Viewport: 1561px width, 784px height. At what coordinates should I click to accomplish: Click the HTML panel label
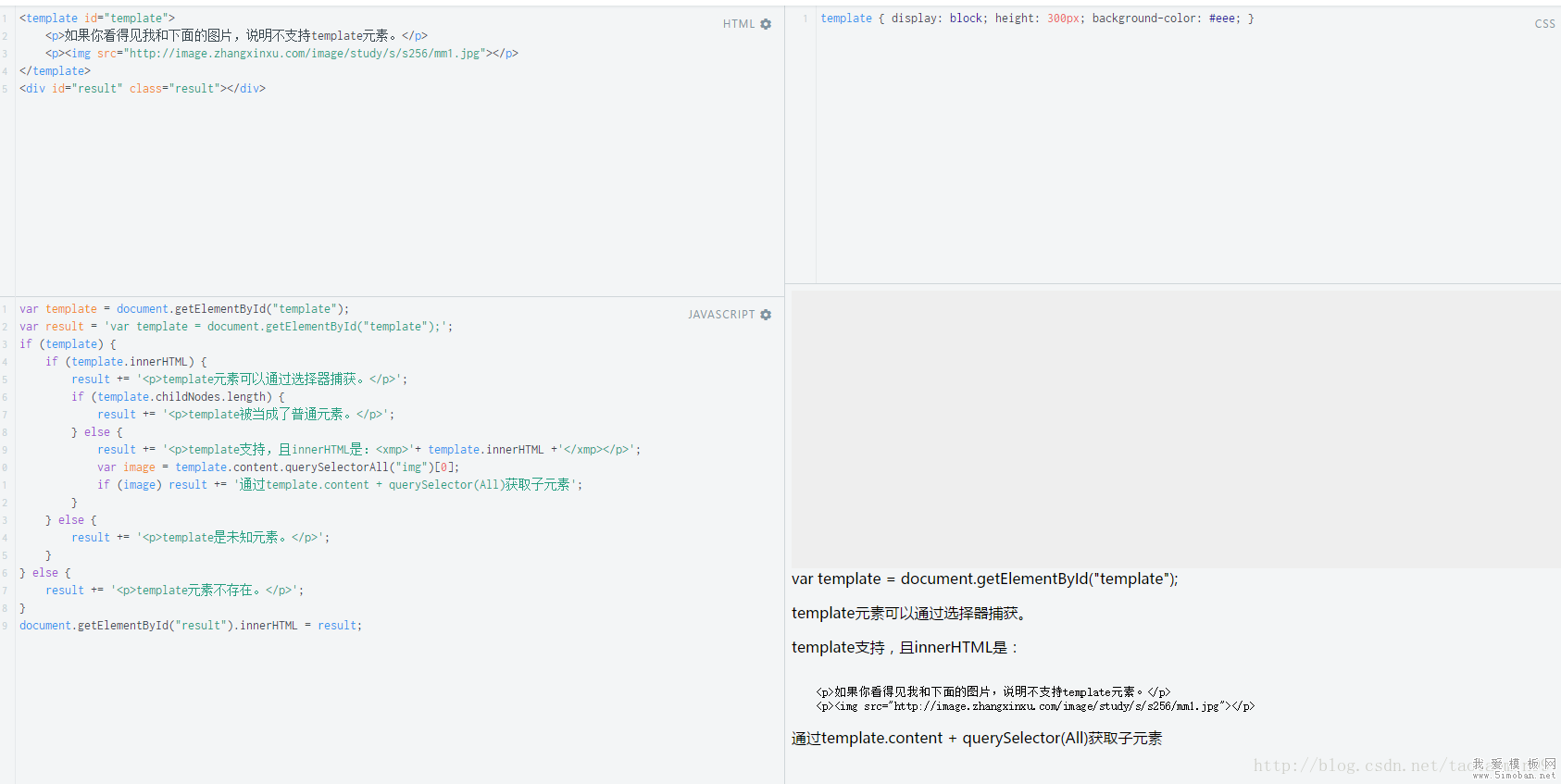tap(738, 24)
